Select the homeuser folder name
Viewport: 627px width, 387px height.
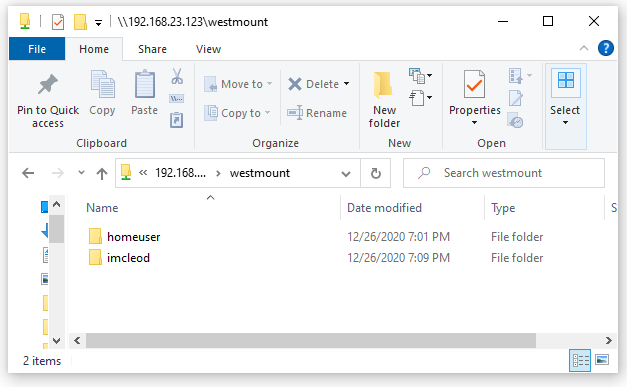[134, 237]
